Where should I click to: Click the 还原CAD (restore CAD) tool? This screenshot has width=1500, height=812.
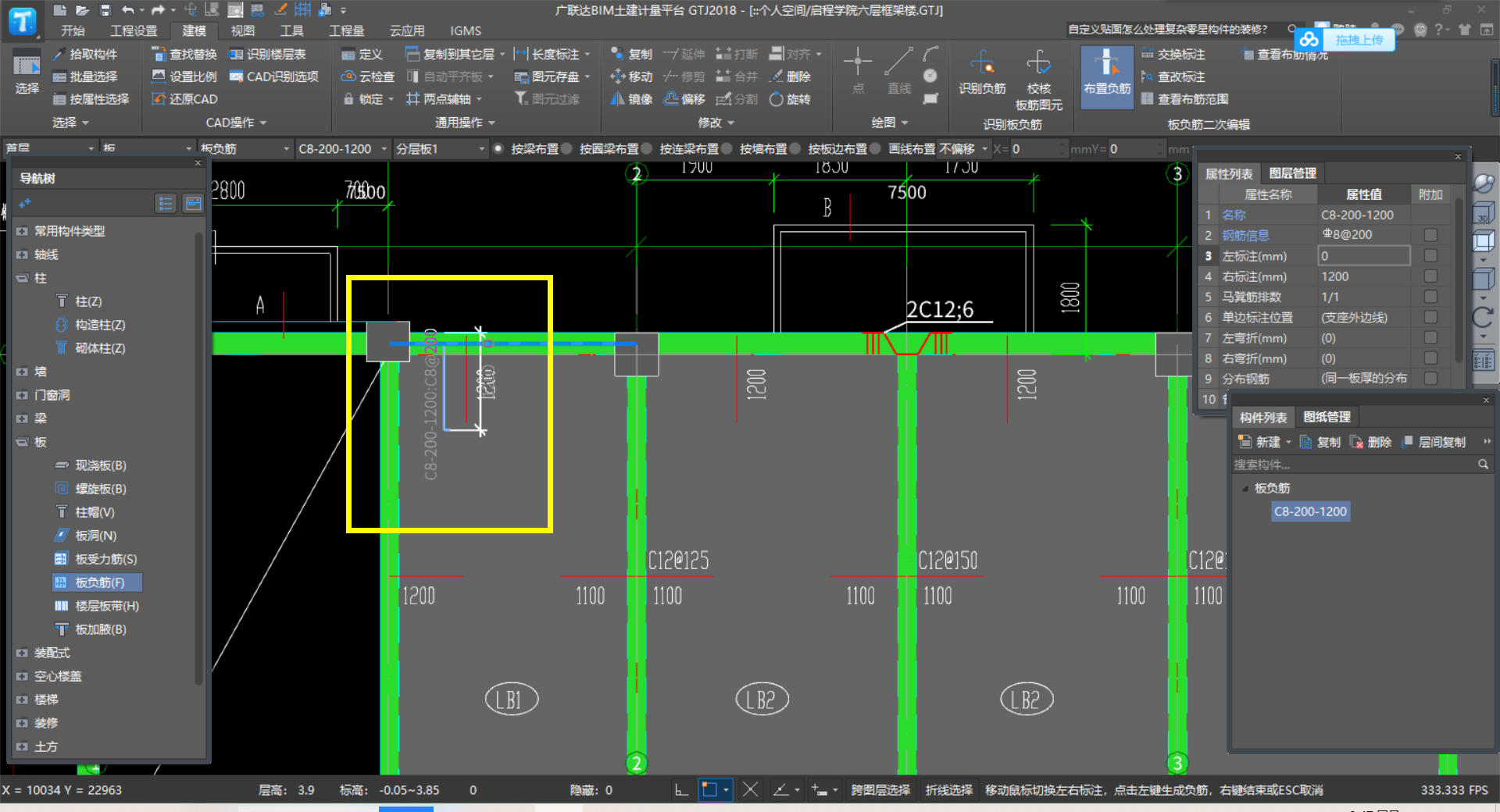184,99
